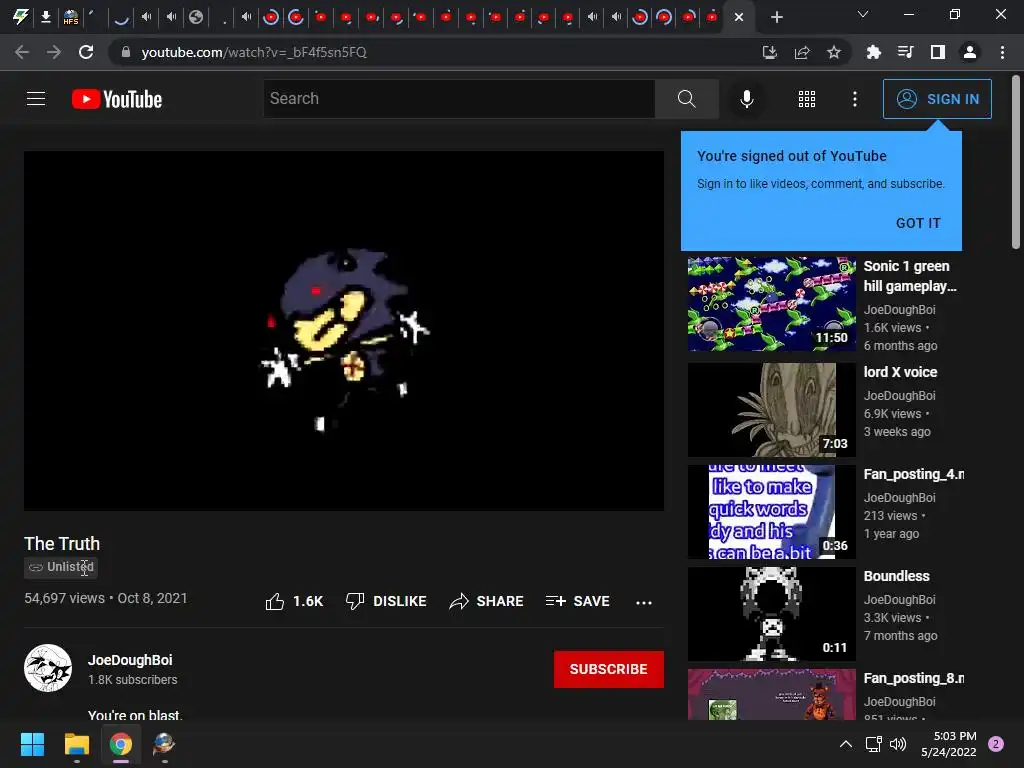Go to YouTube home via logo

[117, 99]
